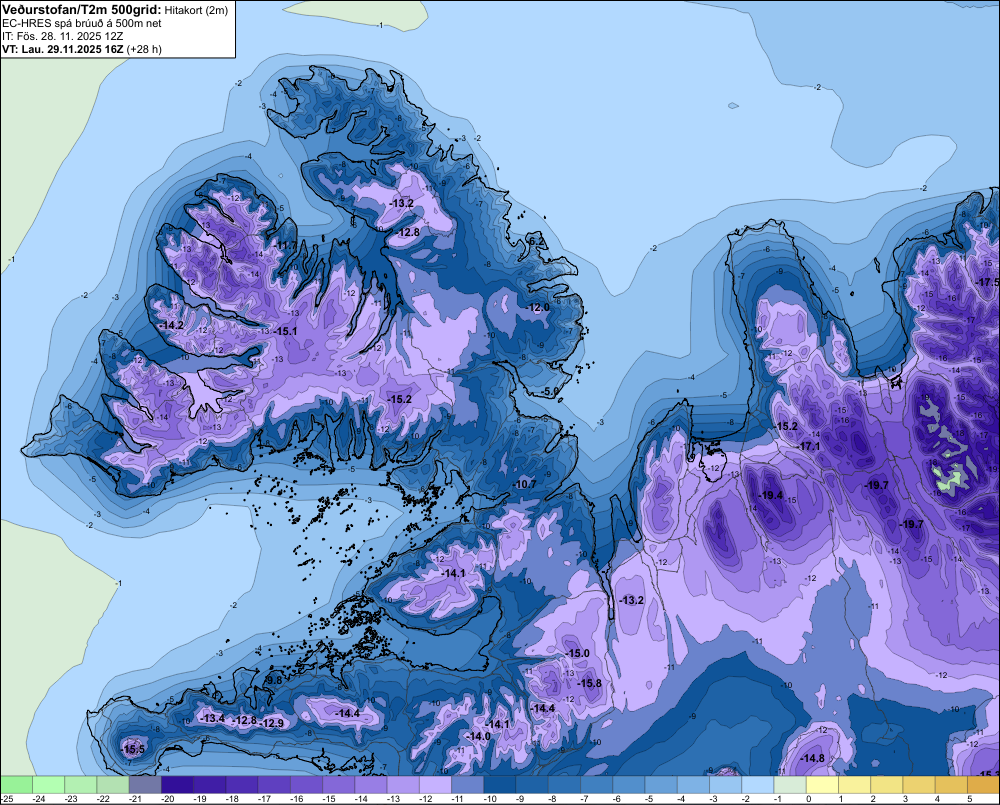Click the legend swatch labeled -11
1000x805 pixels.
[468, 784]
